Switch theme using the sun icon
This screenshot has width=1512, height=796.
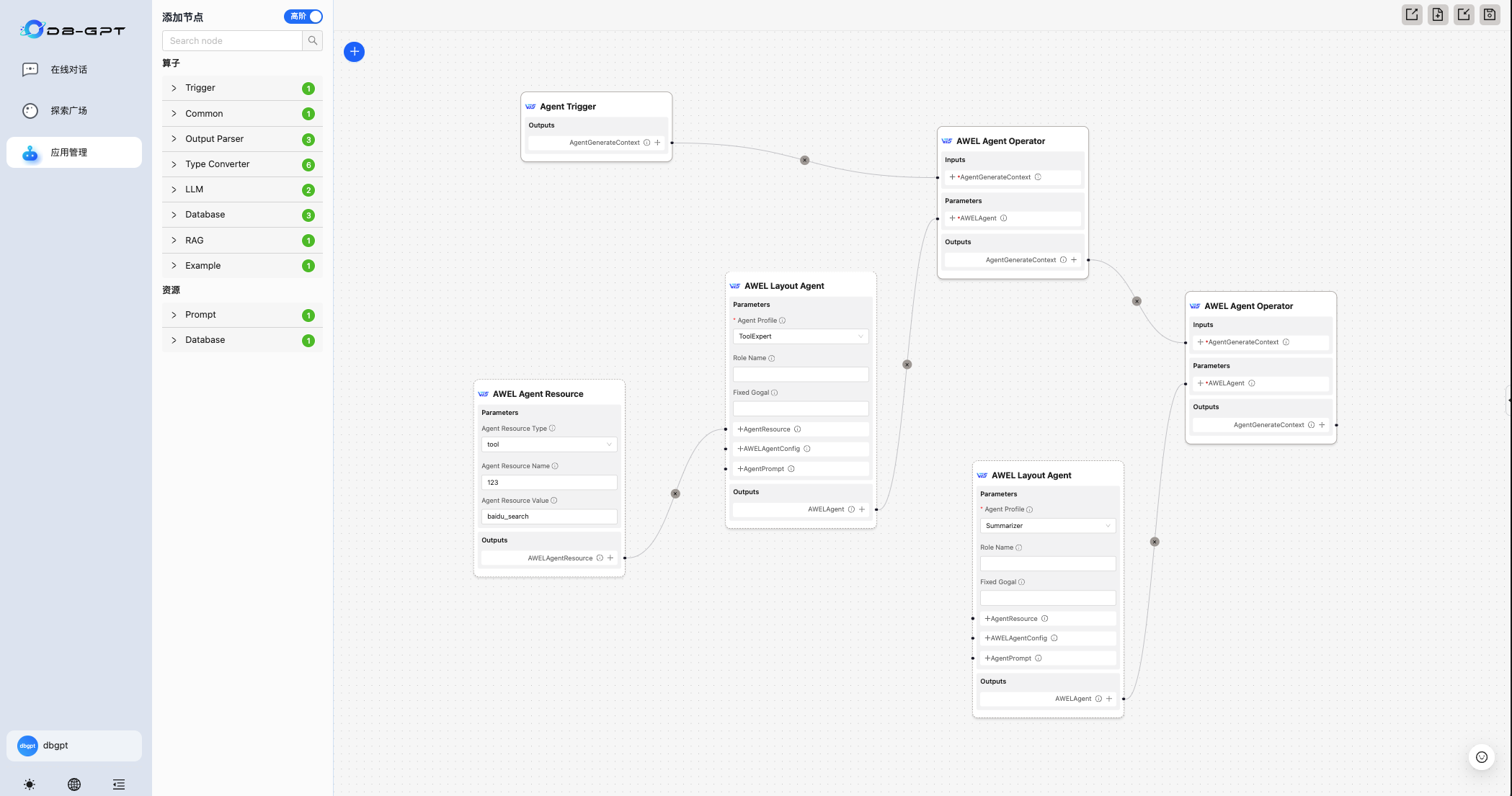point(30,784)
